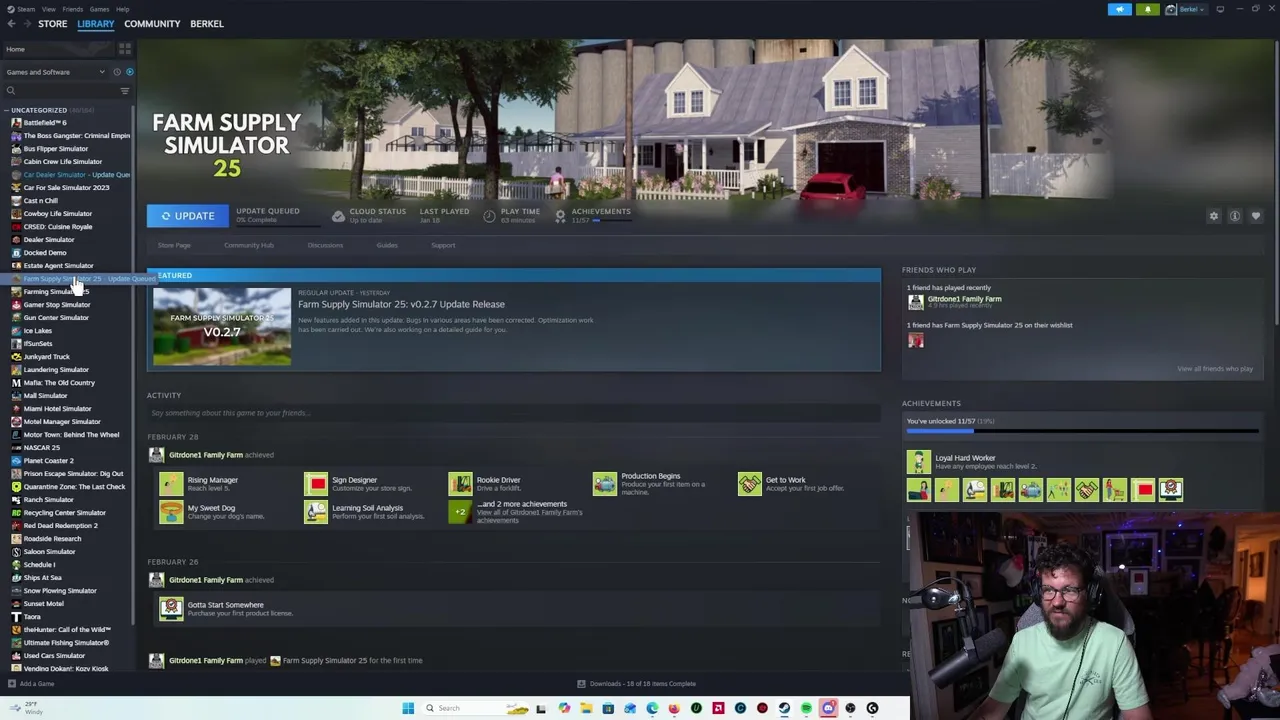Show game info icon

(x=1235, y=216)
